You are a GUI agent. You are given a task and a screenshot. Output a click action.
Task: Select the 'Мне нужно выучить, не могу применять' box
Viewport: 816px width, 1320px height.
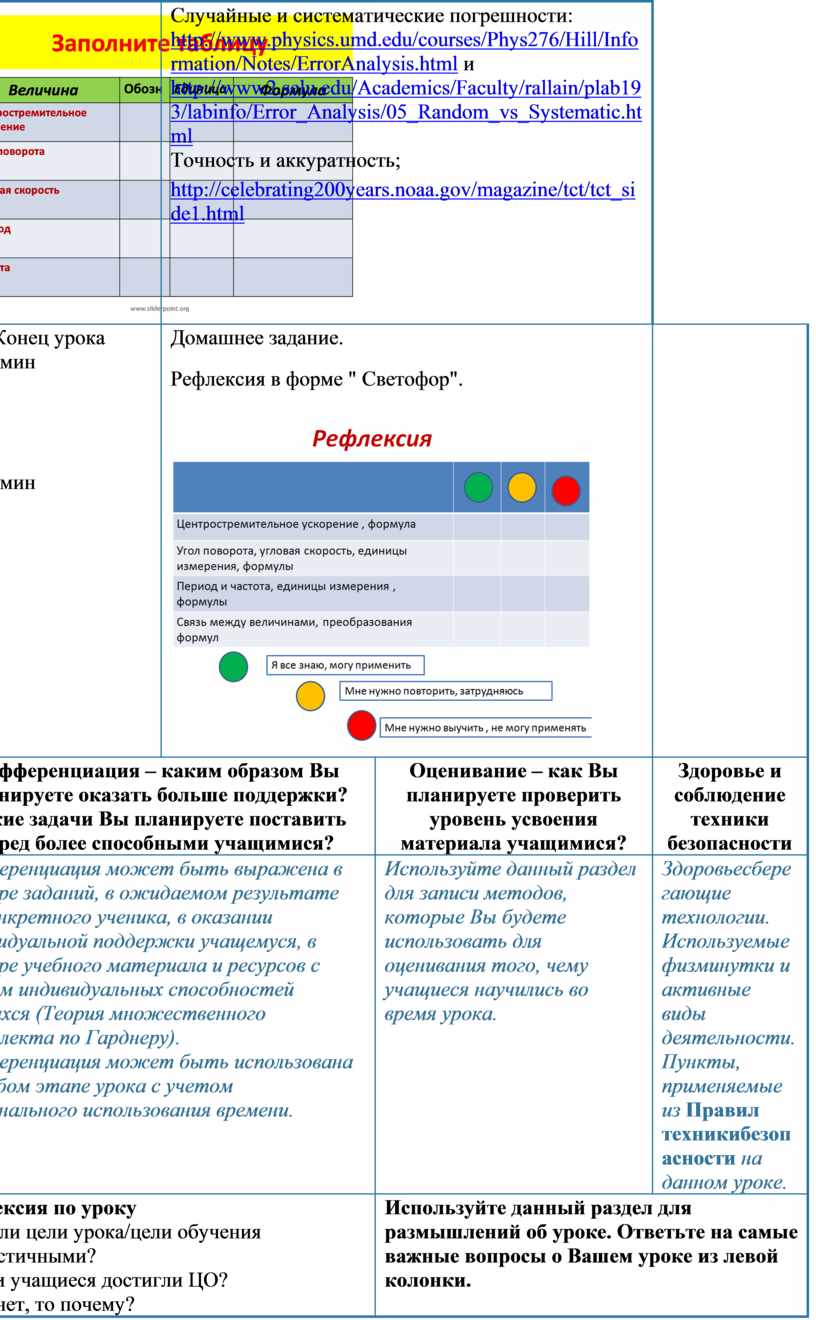[486, 728]
